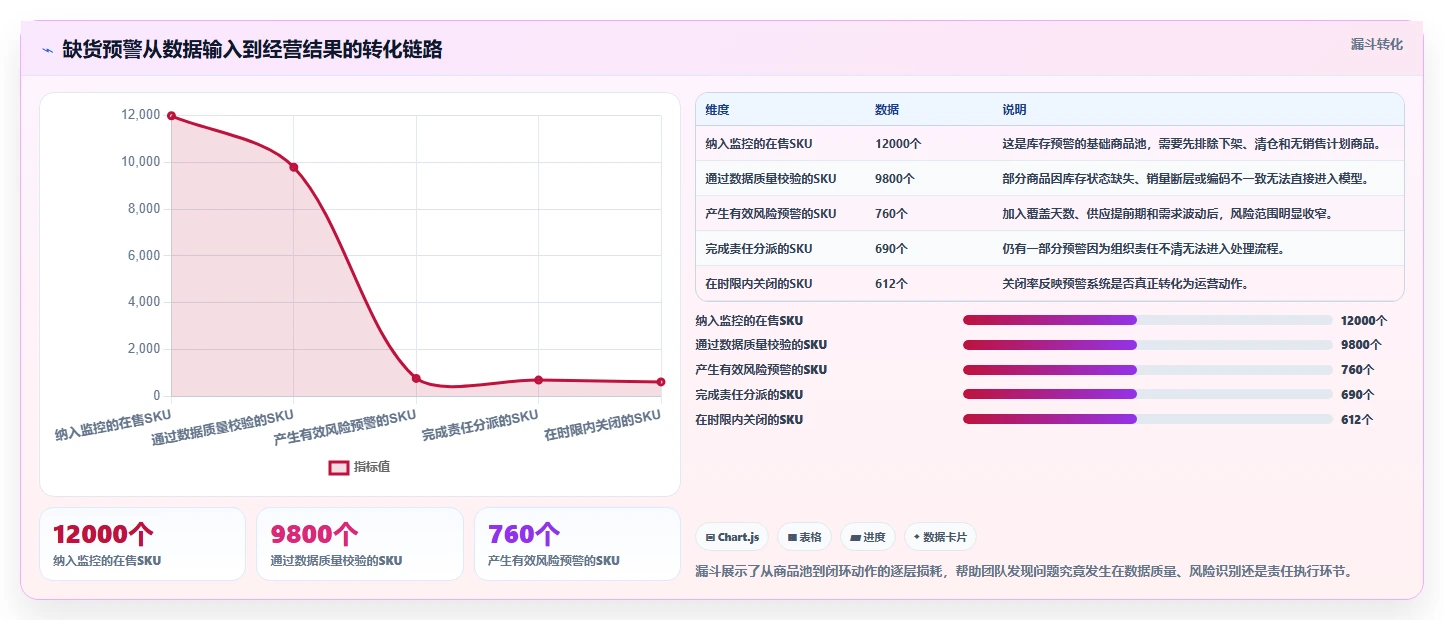This screenshot has height=620, width=1444.
Task: Click the 2,000 y-axis label
Action: pos(144,349)
